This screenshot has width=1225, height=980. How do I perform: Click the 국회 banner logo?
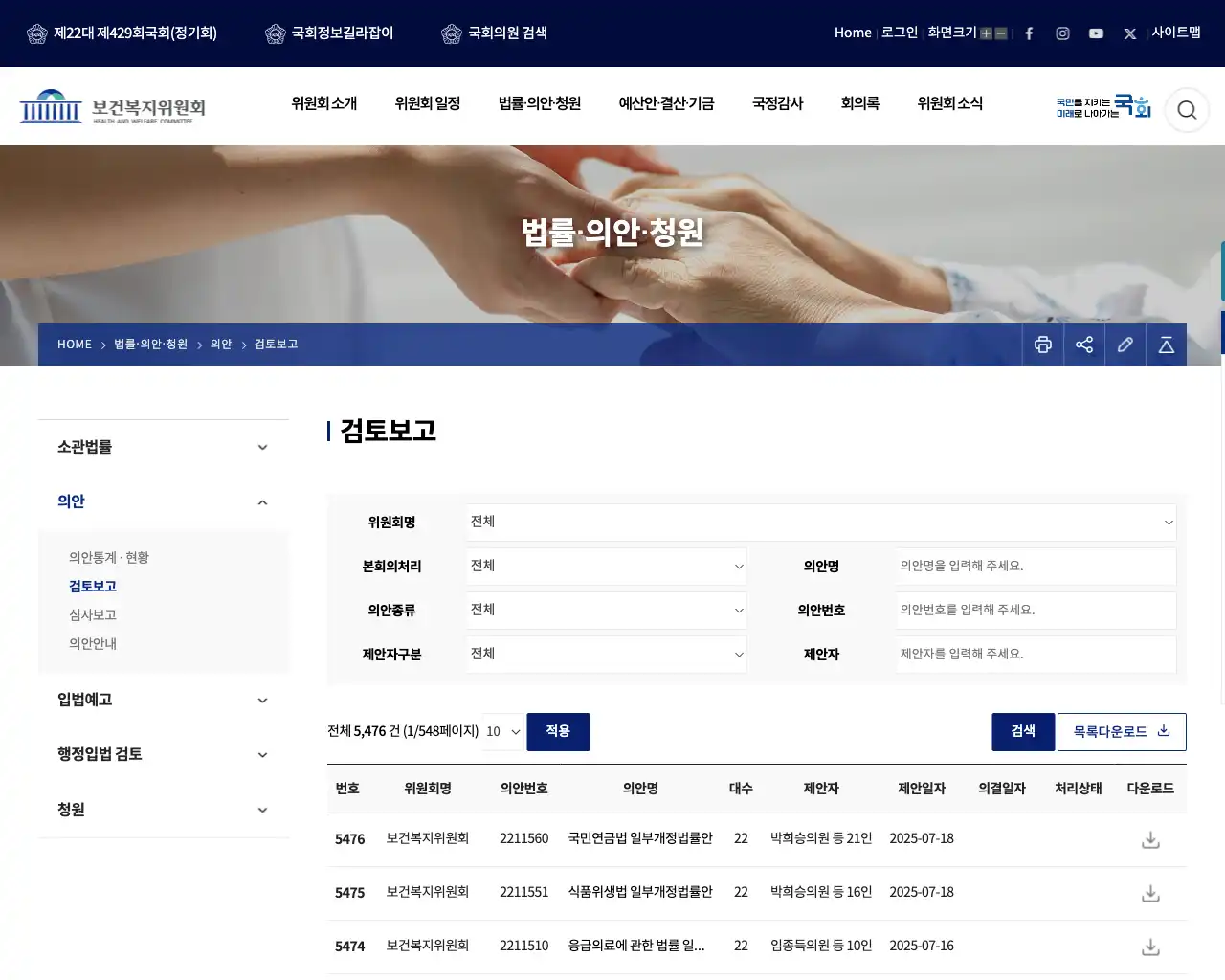pos(1103,106)
